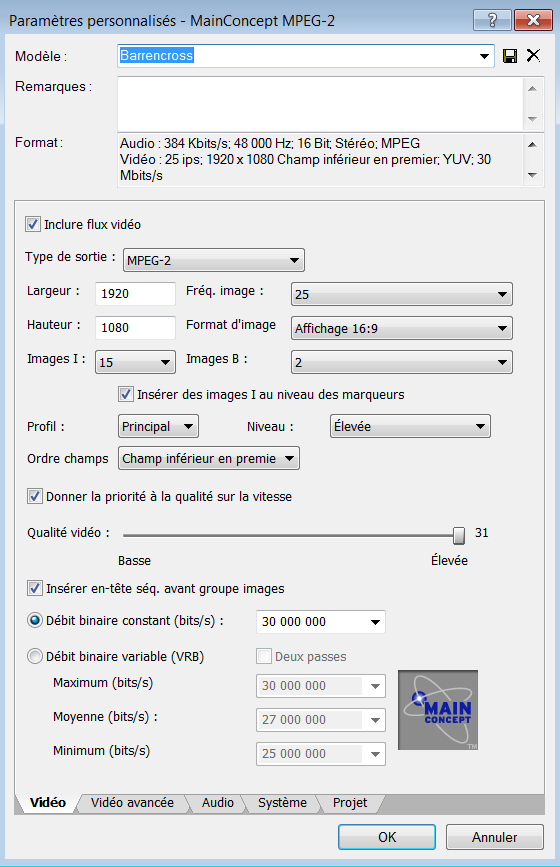560x867 pixels.
Task: Toggle priority of quality over speed checkbox
Action: 34,496
